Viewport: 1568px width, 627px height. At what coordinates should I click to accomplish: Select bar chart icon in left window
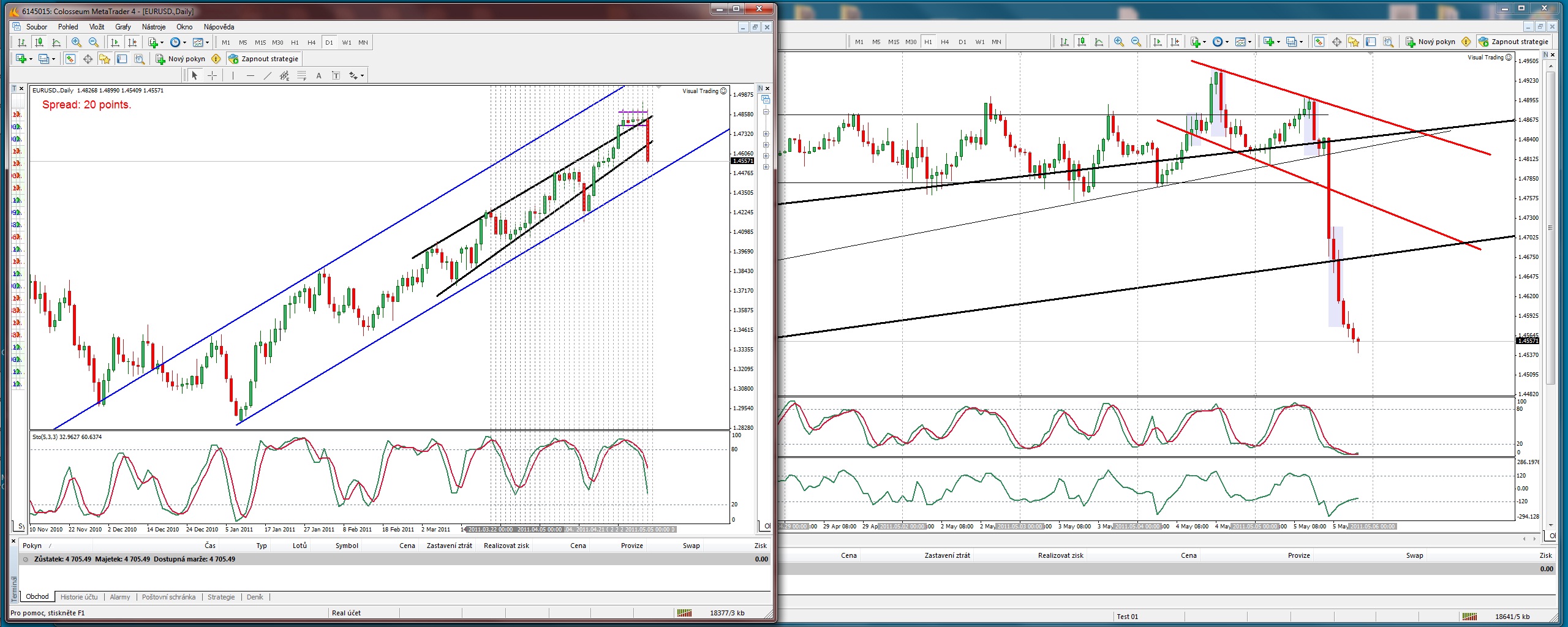(x=22, y=42)
